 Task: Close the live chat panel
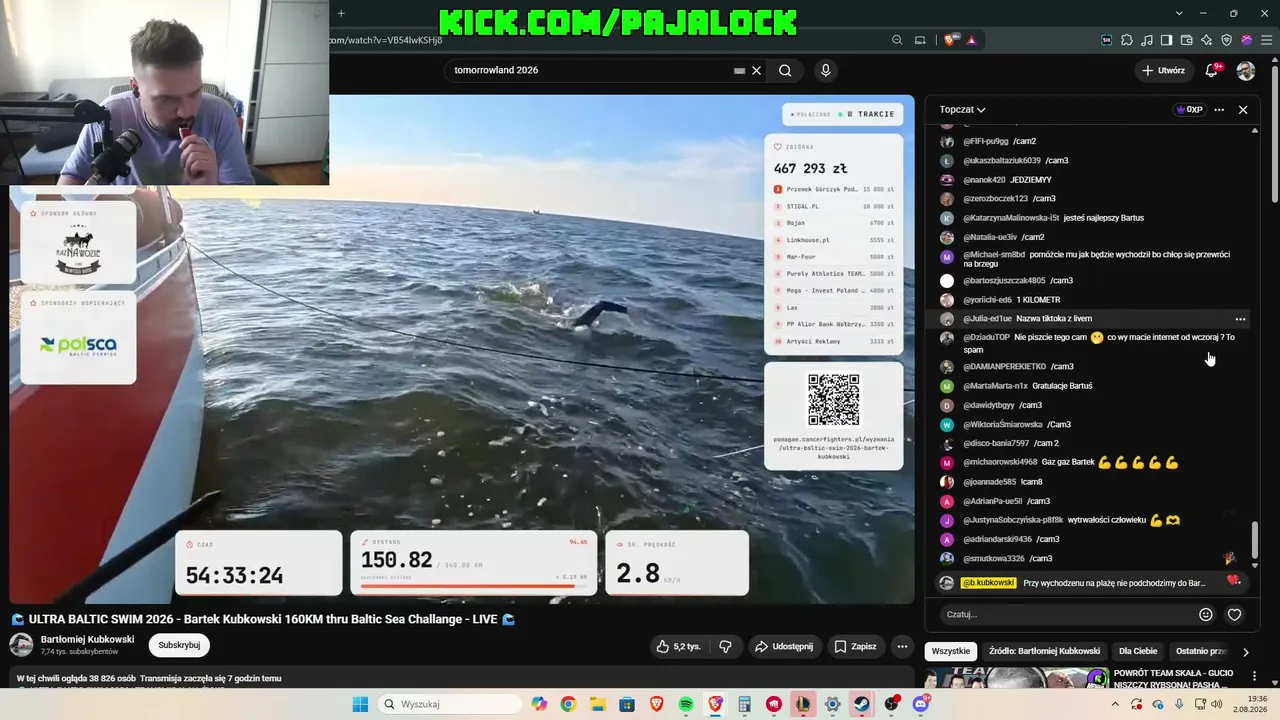(x=1243, y=110)
